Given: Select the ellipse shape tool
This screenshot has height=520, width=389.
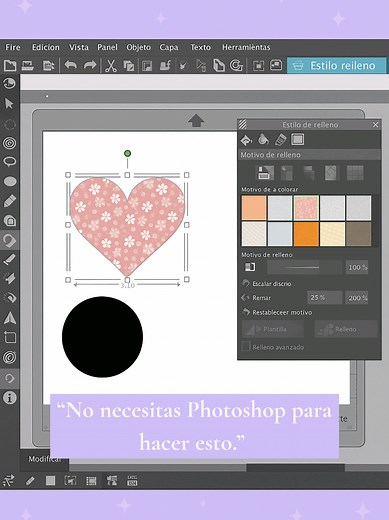Looking at the screenshot, I should 10,181.
